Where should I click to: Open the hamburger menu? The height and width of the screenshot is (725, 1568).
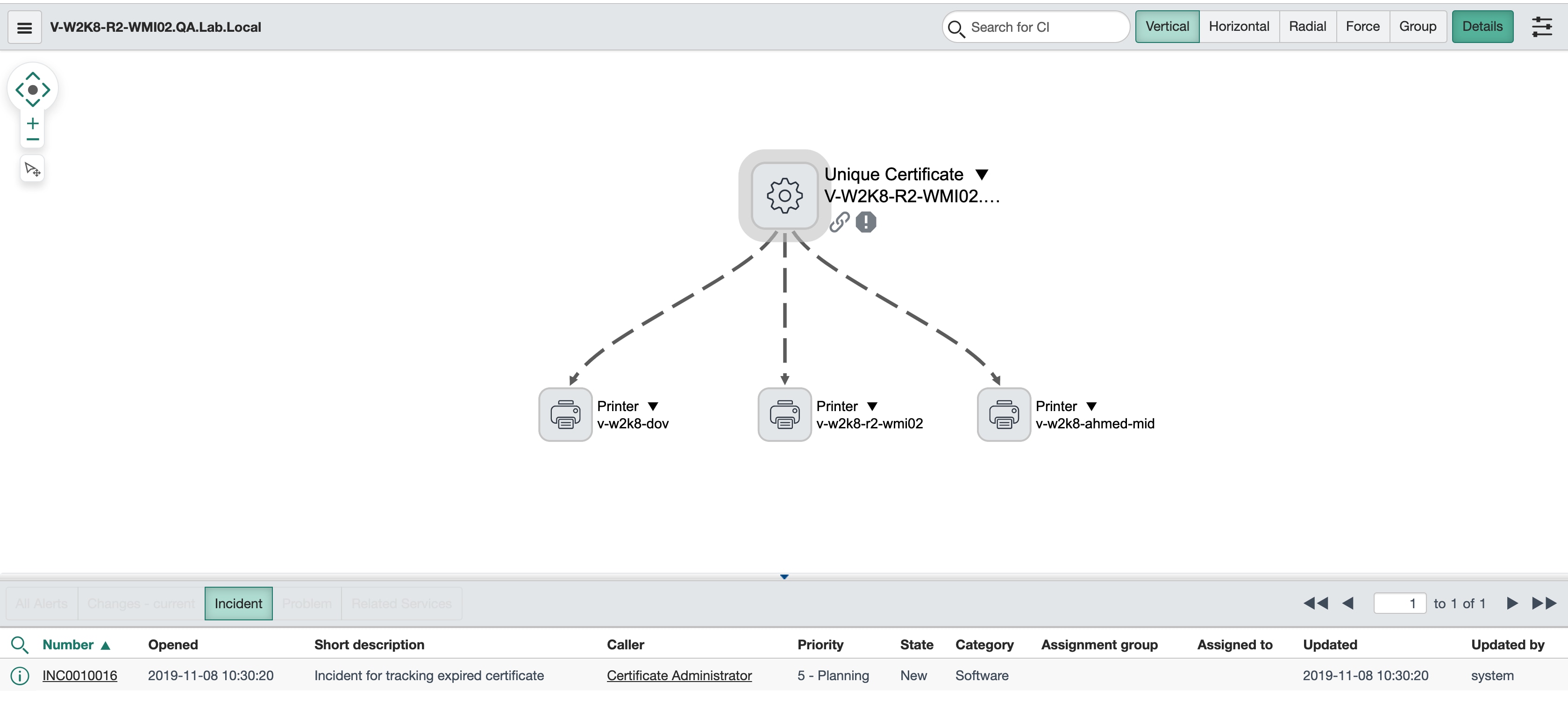tap(24, 27)
